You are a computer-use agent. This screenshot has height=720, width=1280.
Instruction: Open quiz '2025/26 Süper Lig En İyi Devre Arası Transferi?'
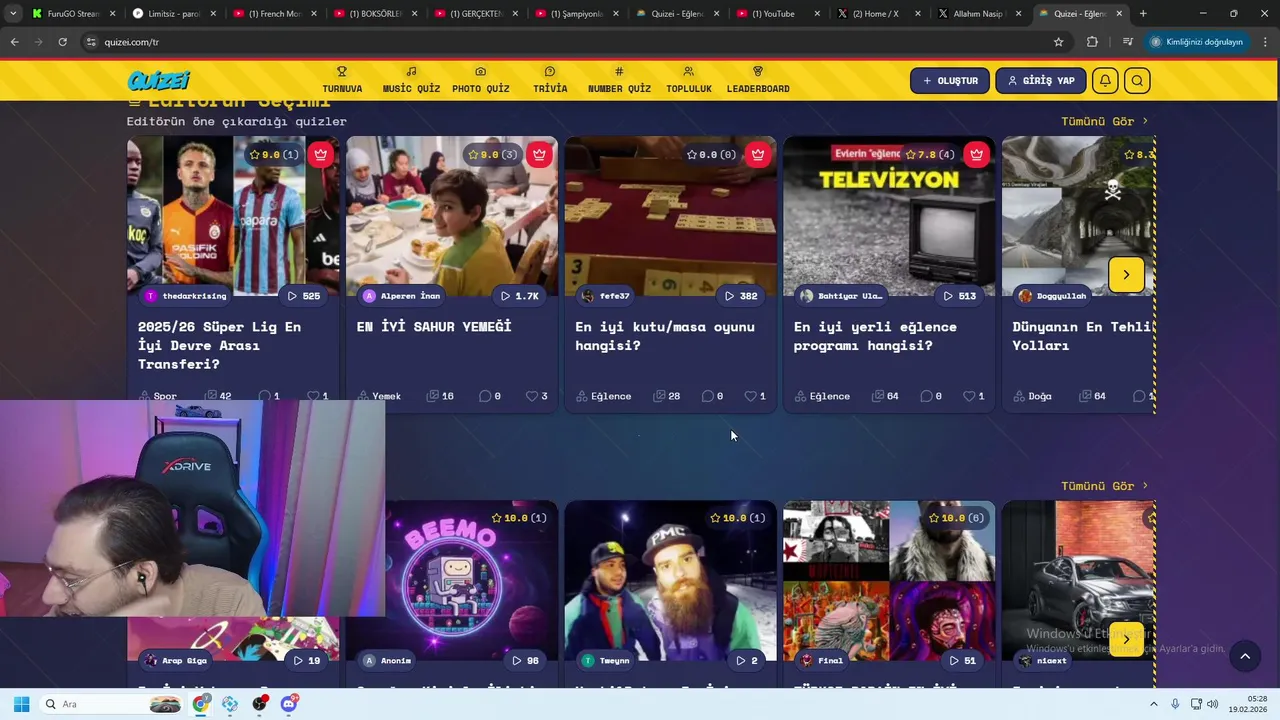point(219,345)
